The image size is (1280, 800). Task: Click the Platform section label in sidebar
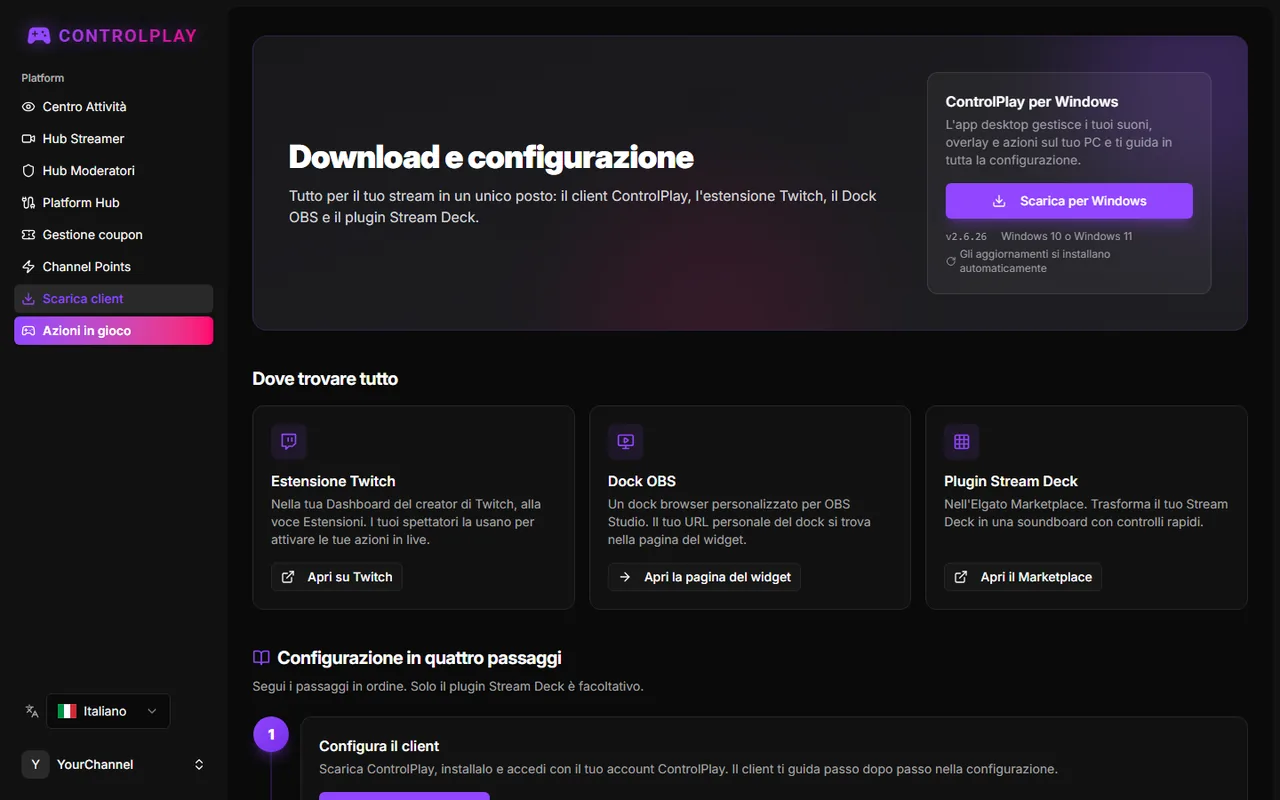(43, 78)
